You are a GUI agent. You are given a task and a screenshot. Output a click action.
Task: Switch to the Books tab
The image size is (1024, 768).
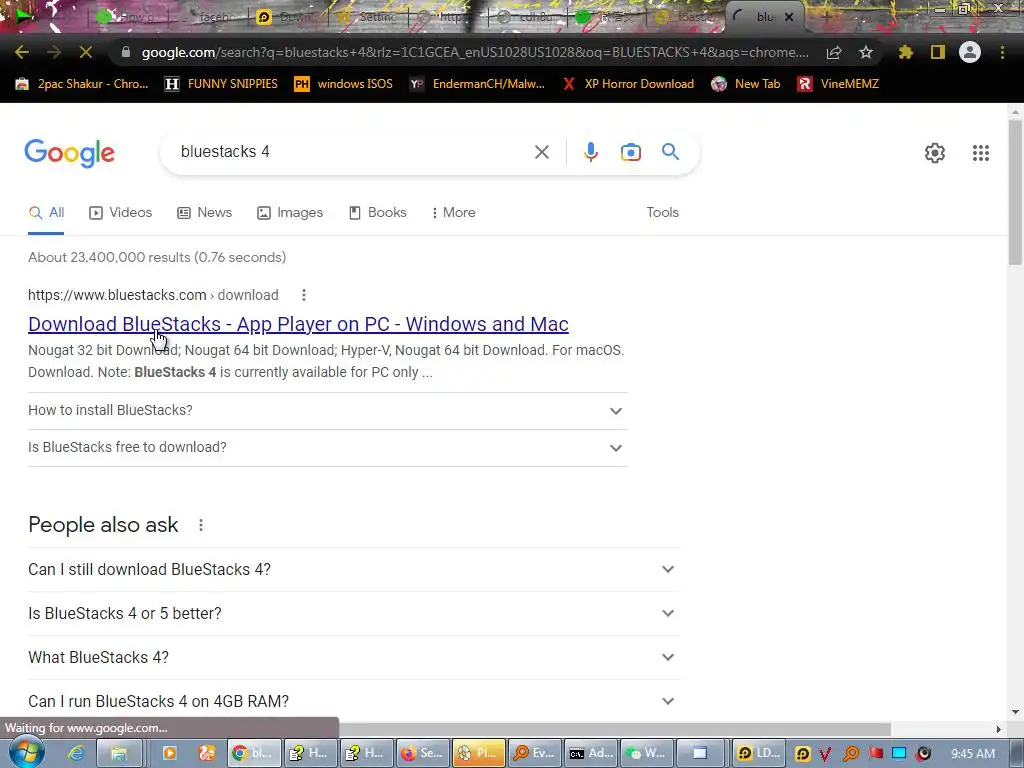point(377,213)
